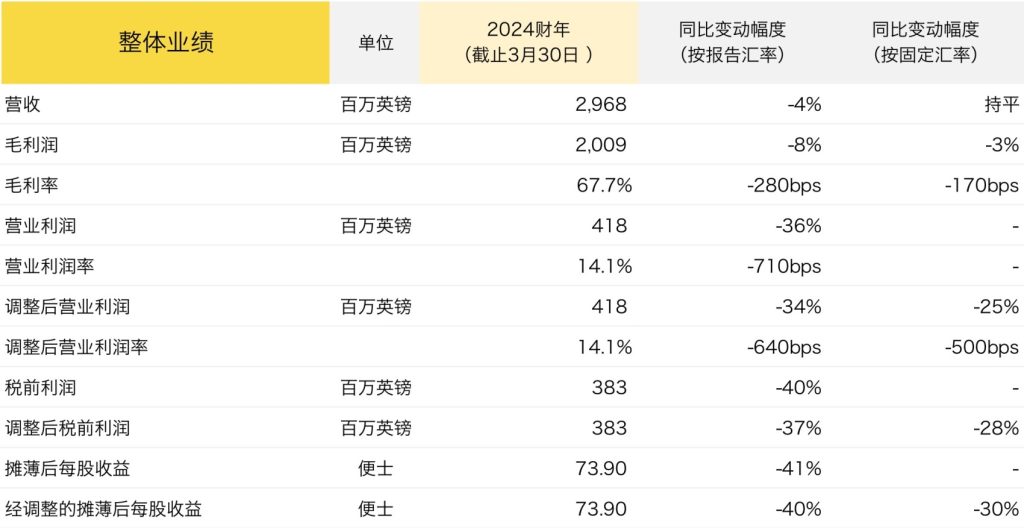Select the 毛利率 value 67.7%
The width and height of the screenshot is (1024, 528).
(x=604, y=185)
